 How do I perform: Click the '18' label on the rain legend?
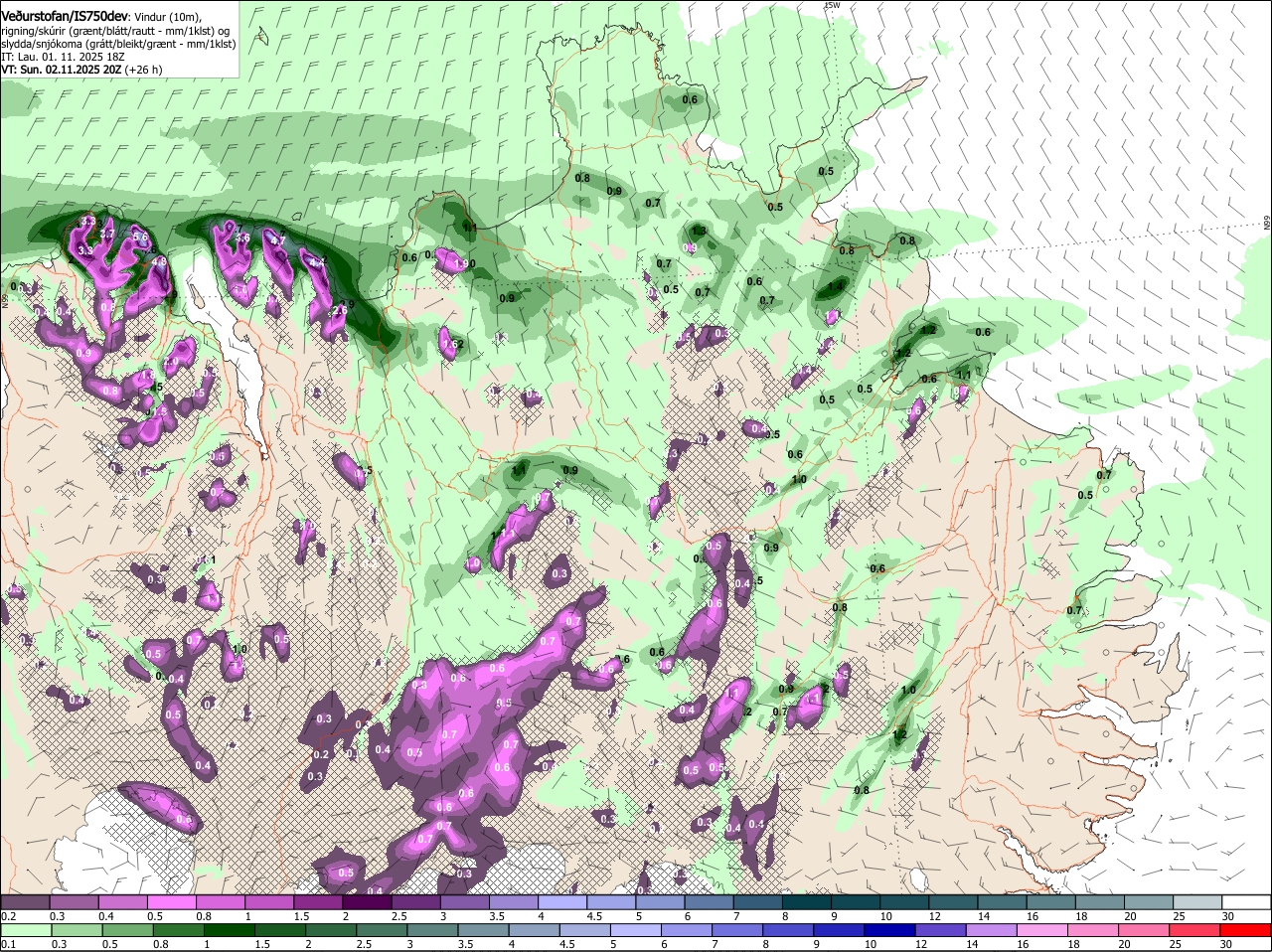1074,944
